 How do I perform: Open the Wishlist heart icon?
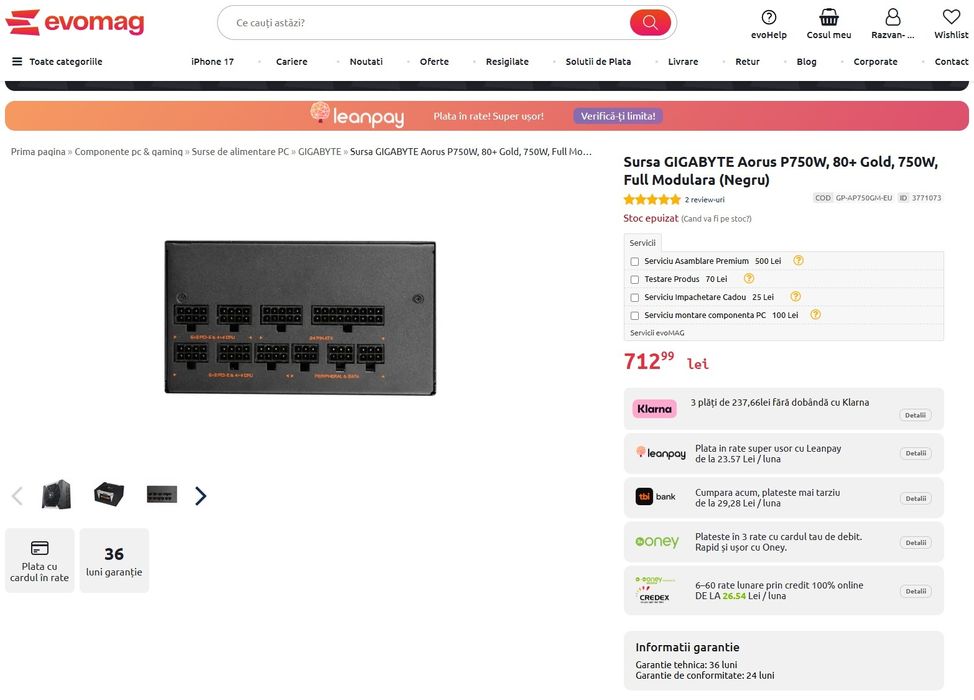[951, 17]
